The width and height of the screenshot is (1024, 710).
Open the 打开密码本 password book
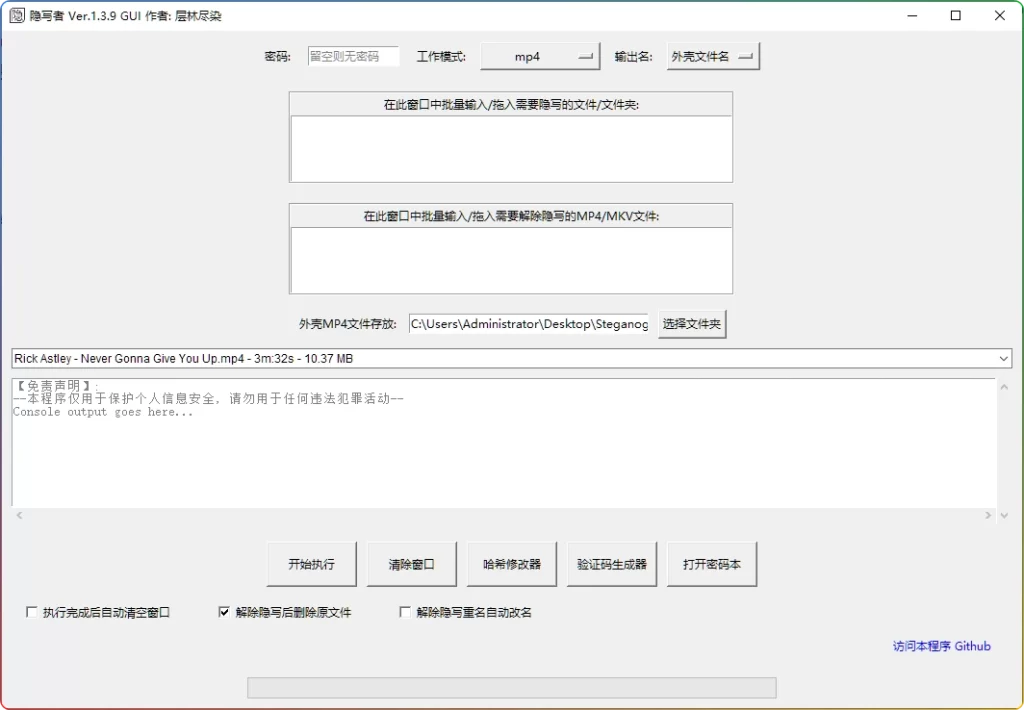pos(711,563)
